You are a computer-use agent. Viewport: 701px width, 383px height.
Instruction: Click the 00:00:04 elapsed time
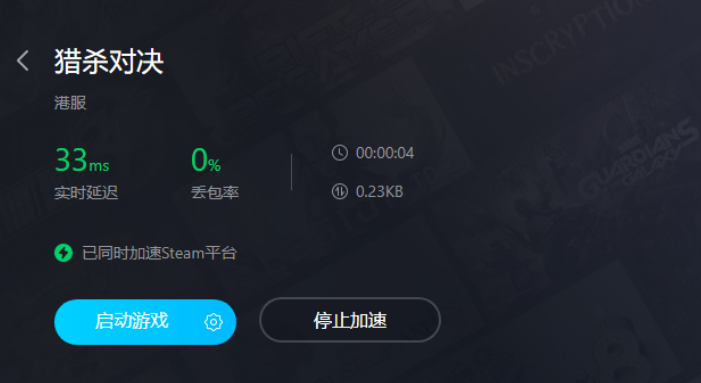tap(385, 153)
